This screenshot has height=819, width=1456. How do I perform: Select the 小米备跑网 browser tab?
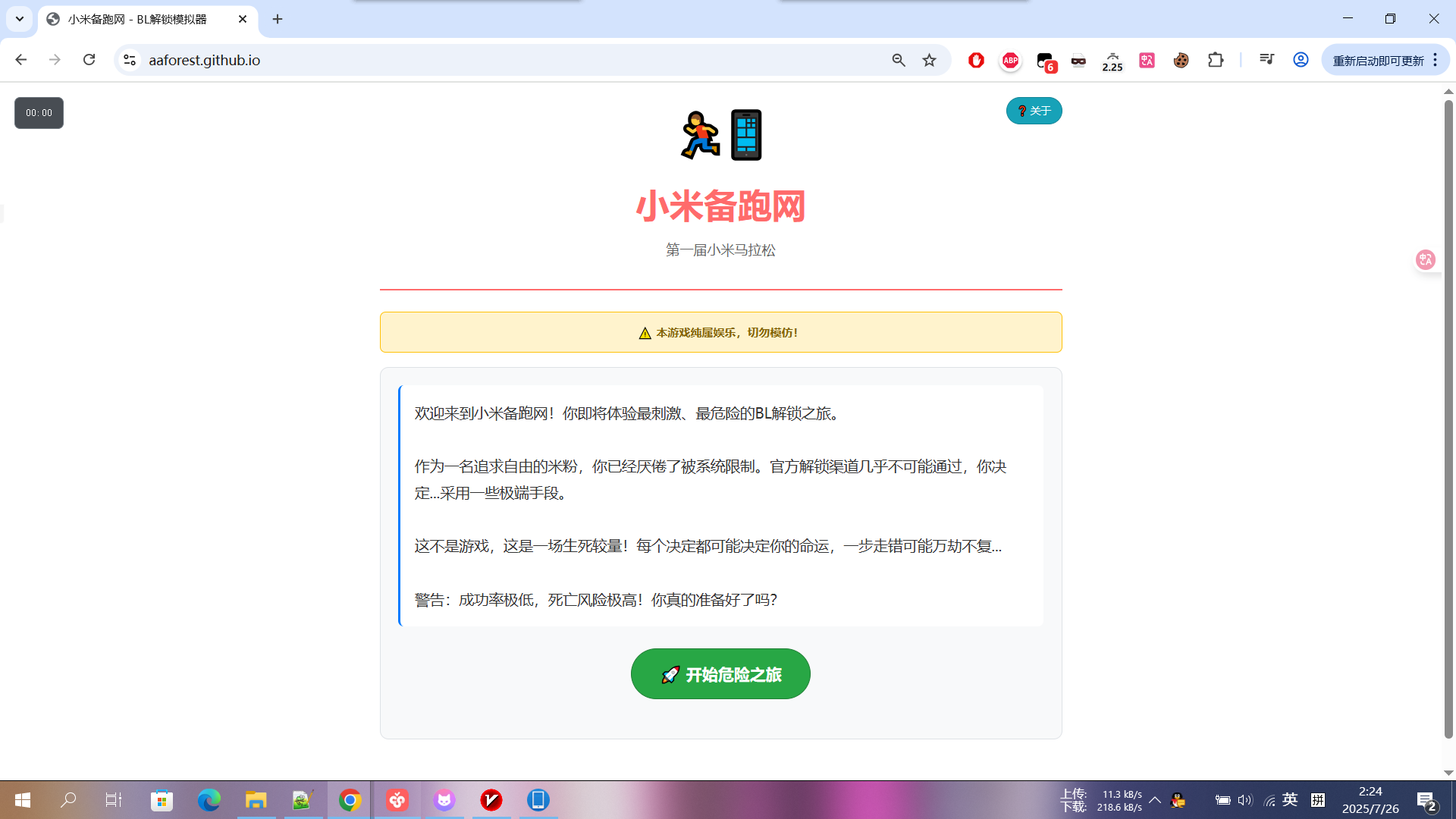(136, 19)
